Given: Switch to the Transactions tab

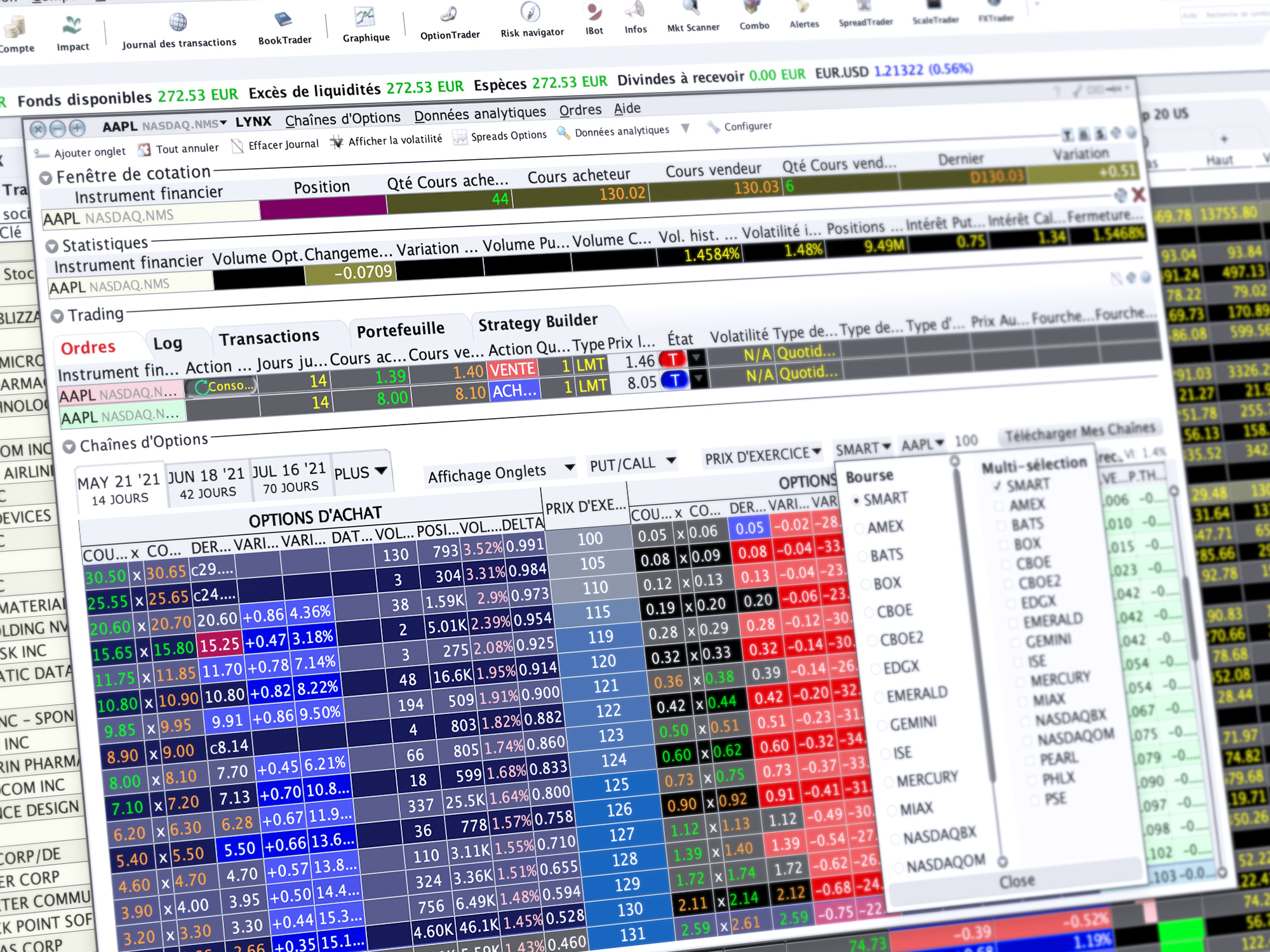Looking at the screenshot, I should click(269, 338).
